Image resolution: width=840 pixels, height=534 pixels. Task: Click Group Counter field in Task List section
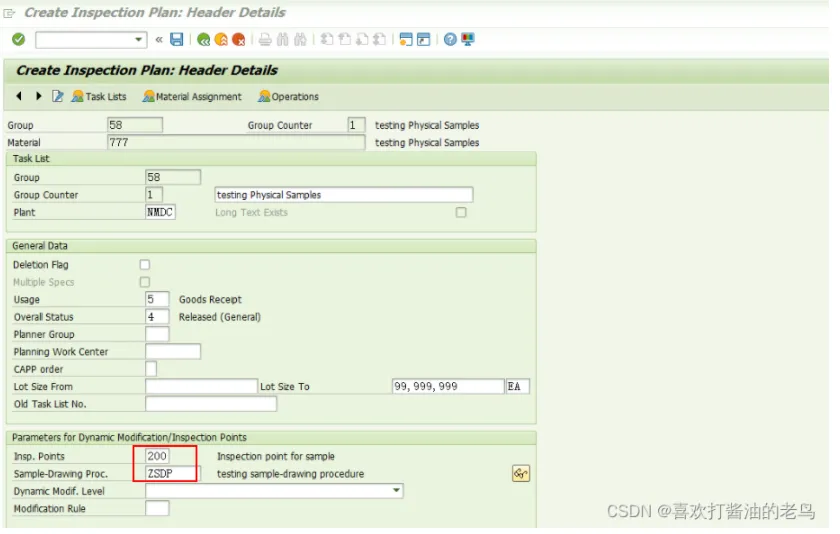click(x=154, y=195)
